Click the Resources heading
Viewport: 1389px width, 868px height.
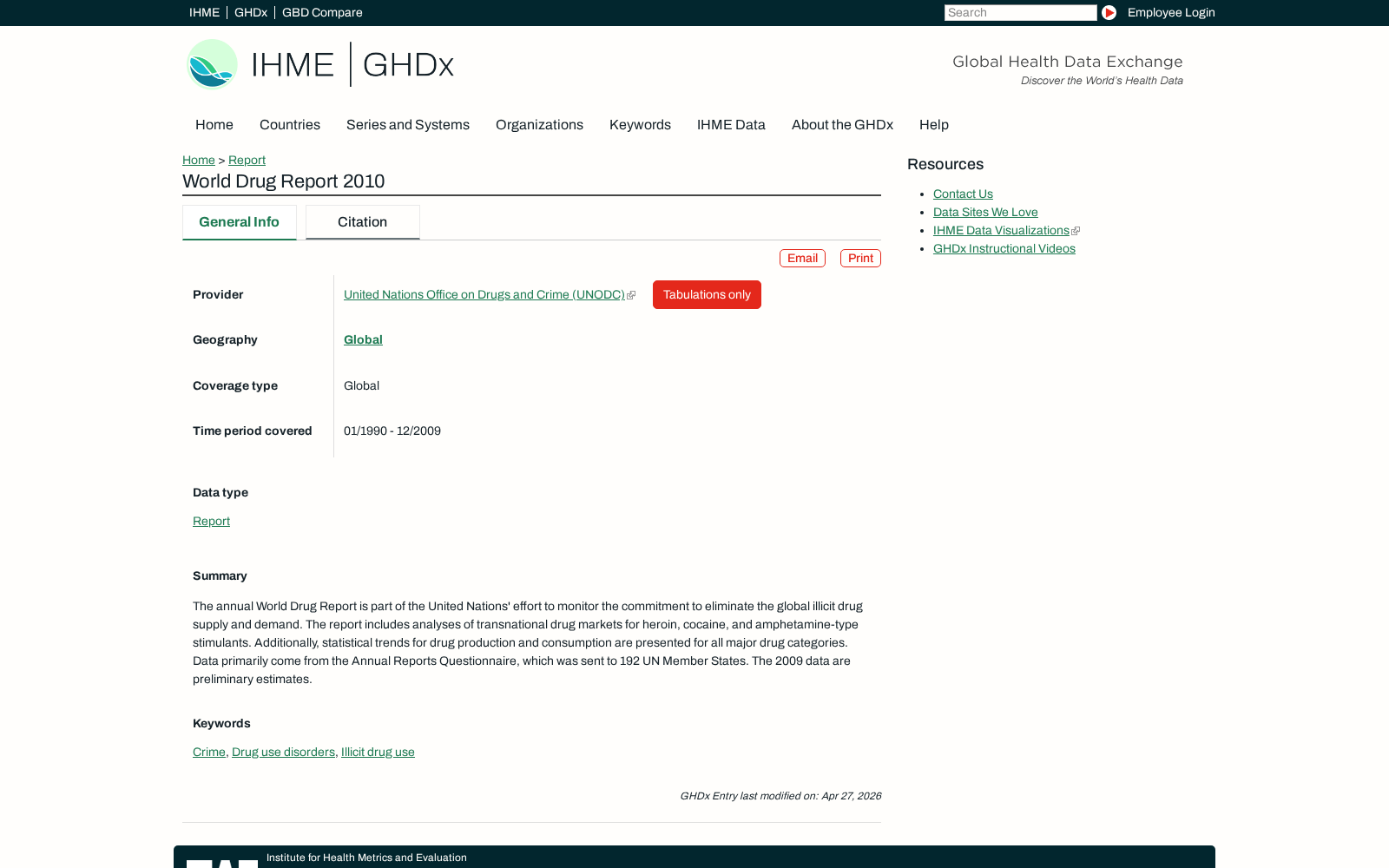click(x=945, y=165)
